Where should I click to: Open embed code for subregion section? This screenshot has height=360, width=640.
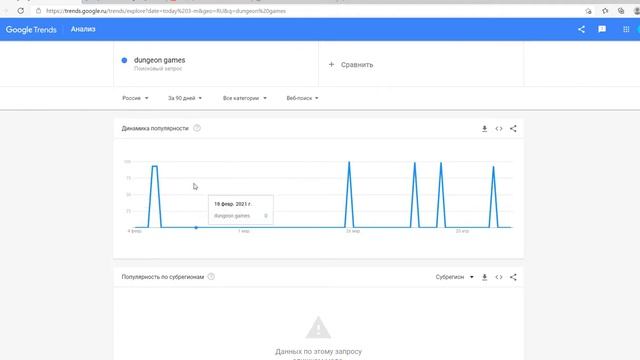click(499, 277)
